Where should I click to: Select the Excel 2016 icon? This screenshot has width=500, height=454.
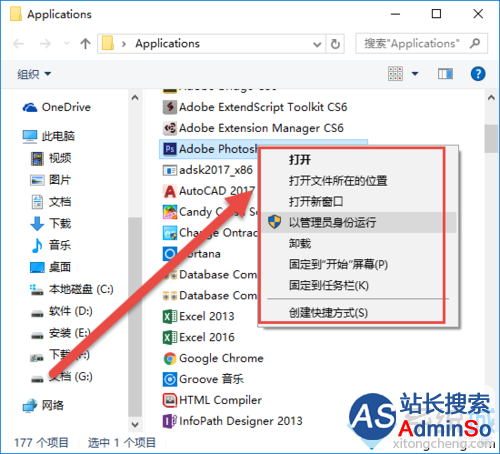point(170,337)
